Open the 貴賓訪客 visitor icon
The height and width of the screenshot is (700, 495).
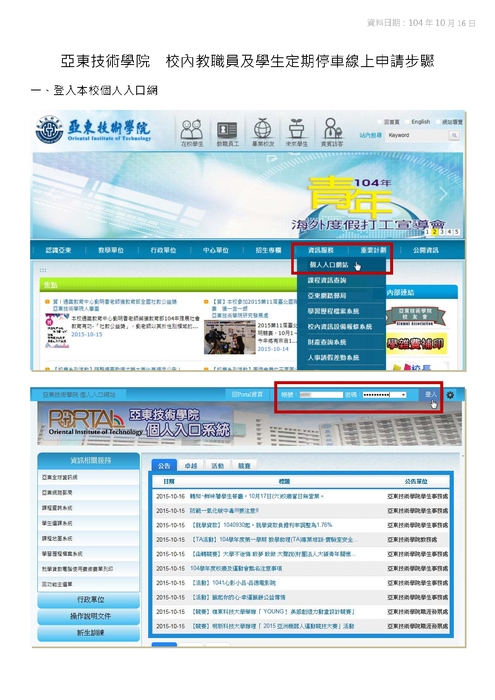tap(332, 133)
